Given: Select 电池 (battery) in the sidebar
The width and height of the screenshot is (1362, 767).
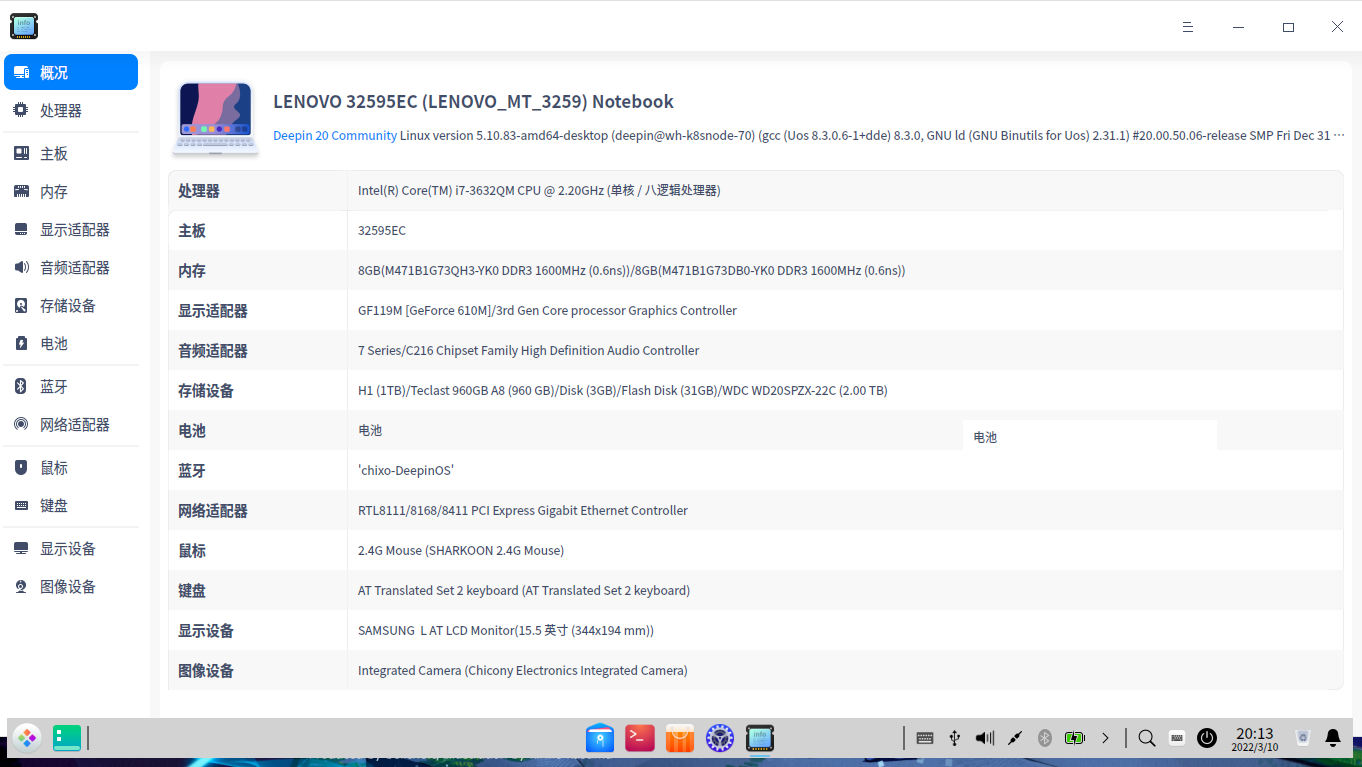Looking at the screenshot, I should (x=71, y=344).
